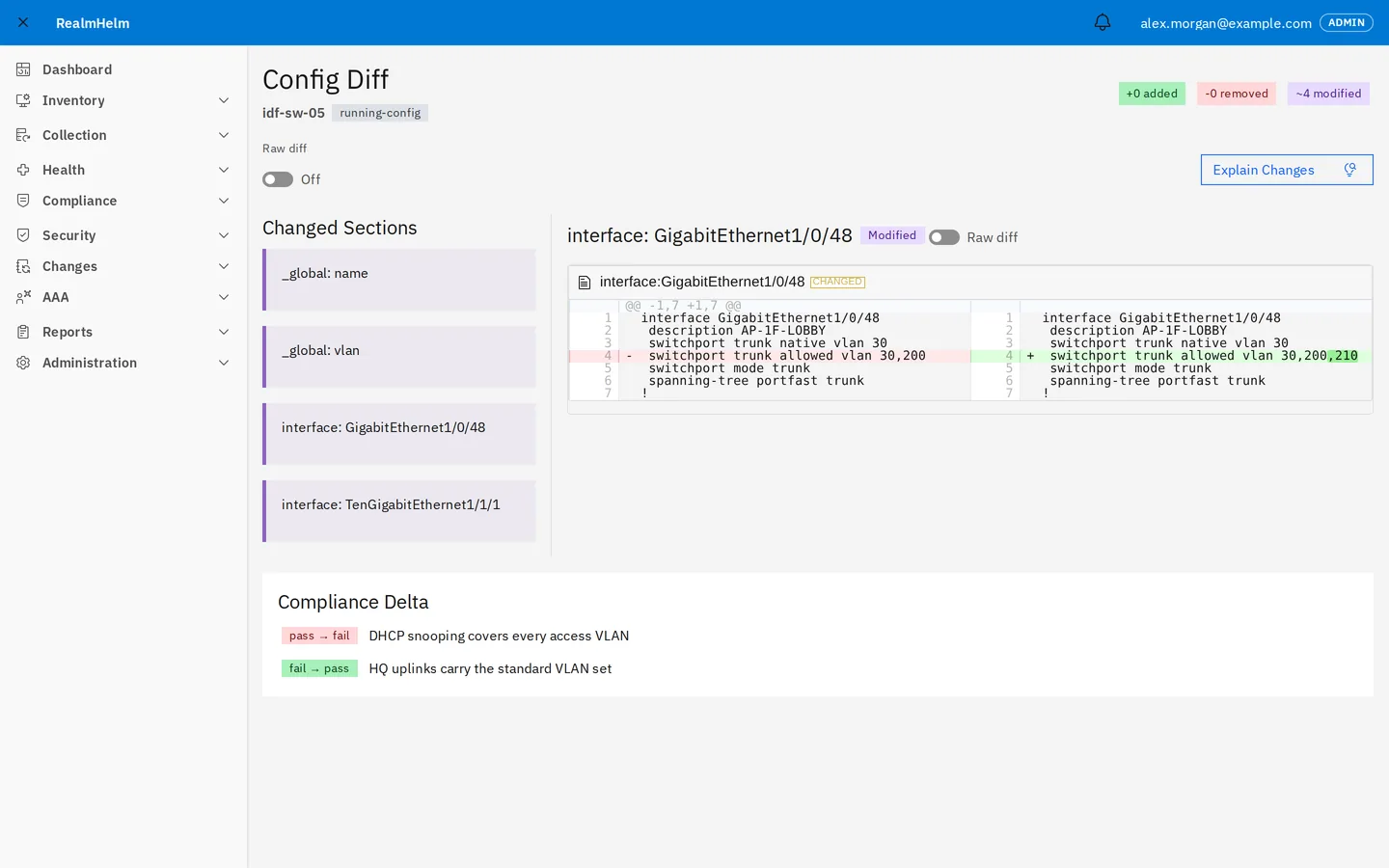This screenshot has height=868, width=1389.
Task: Click the fail → pass compliance badge
Action: [319, 668]
